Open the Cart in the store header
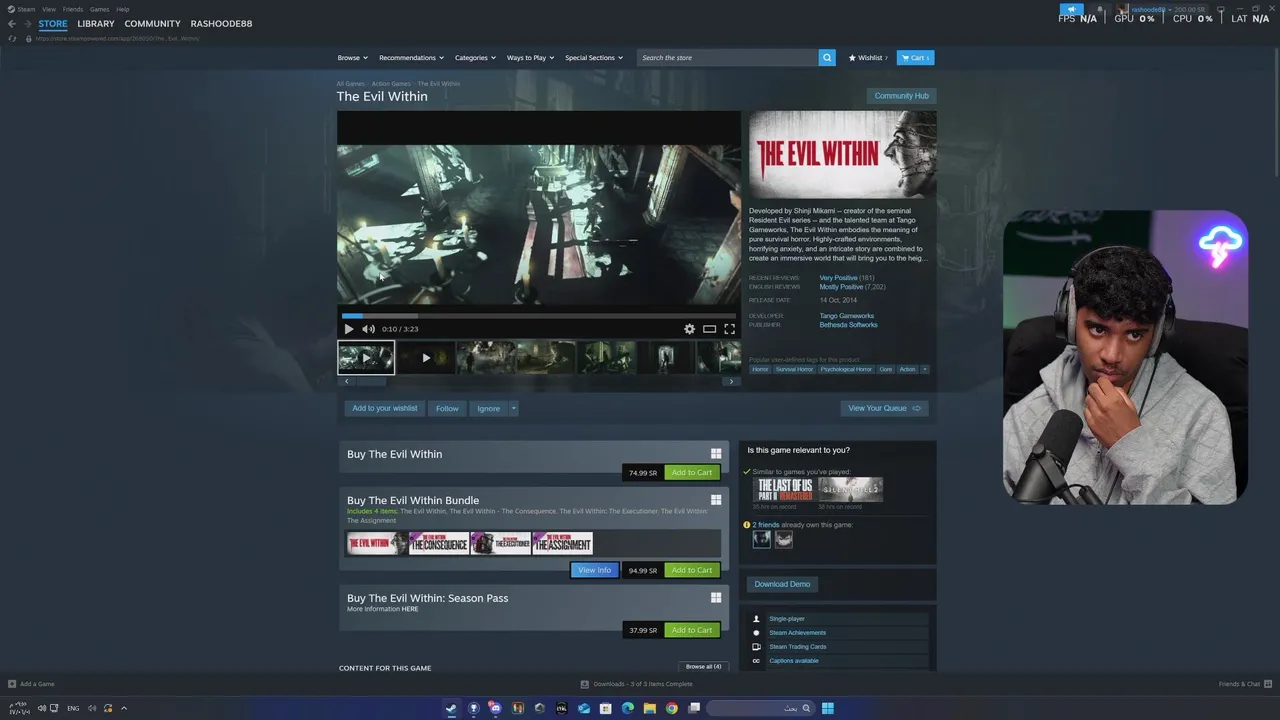1280x720 pixels. (x=915, y=58)
